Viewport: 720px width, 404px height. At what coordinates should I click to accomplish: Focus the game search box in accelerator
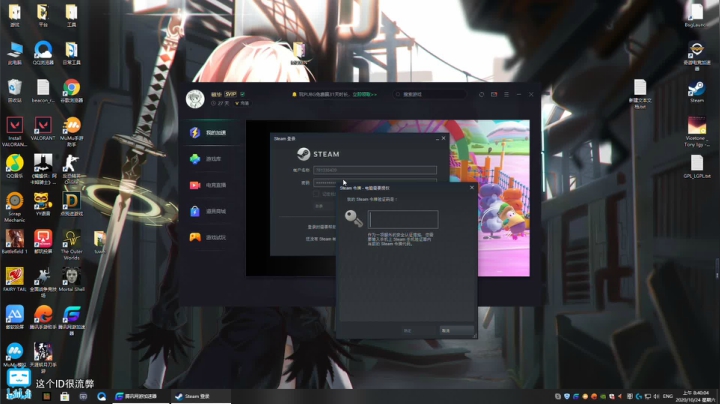click(x=429, y=94)
